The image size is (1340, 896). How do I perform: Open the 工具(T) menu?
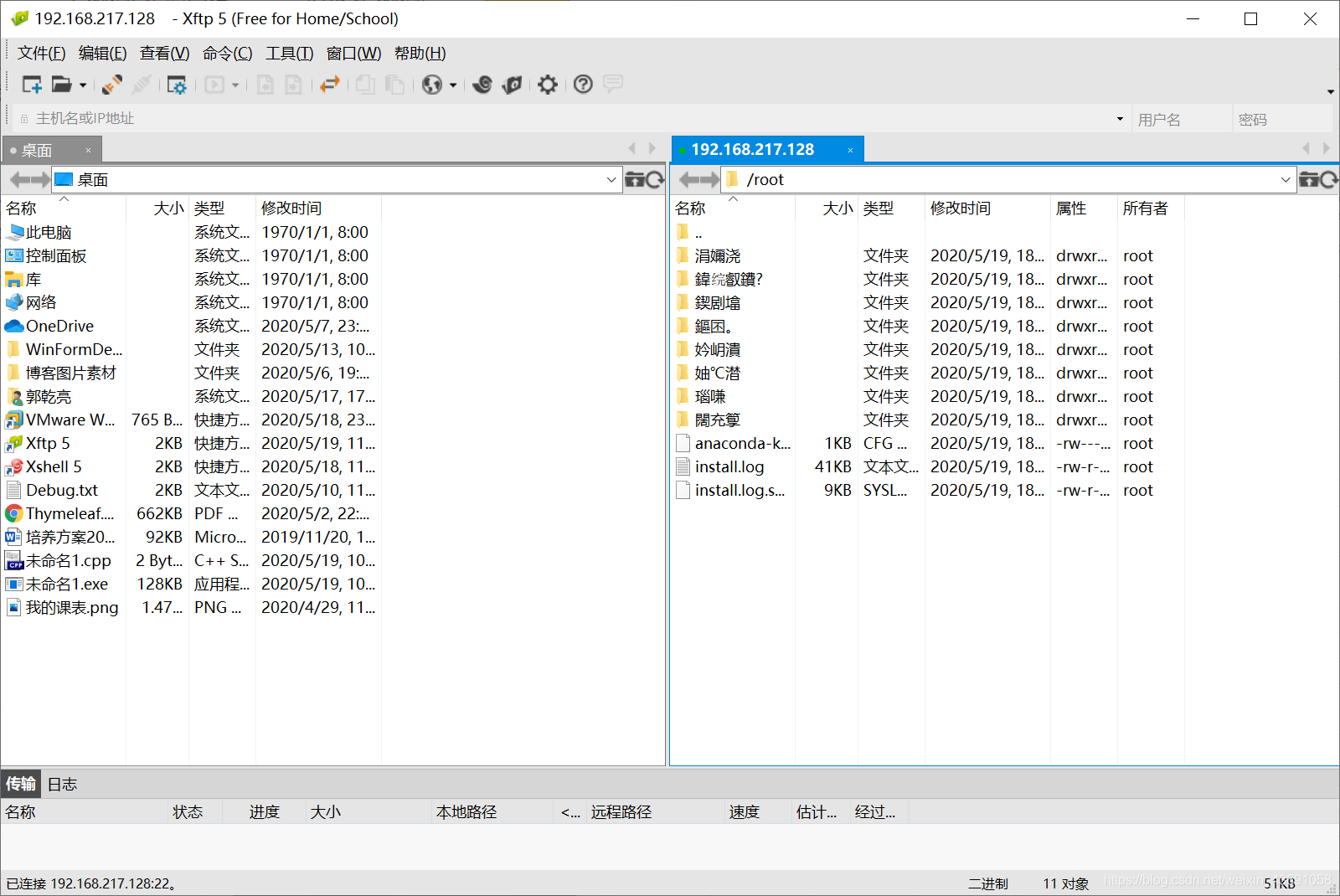290,54
